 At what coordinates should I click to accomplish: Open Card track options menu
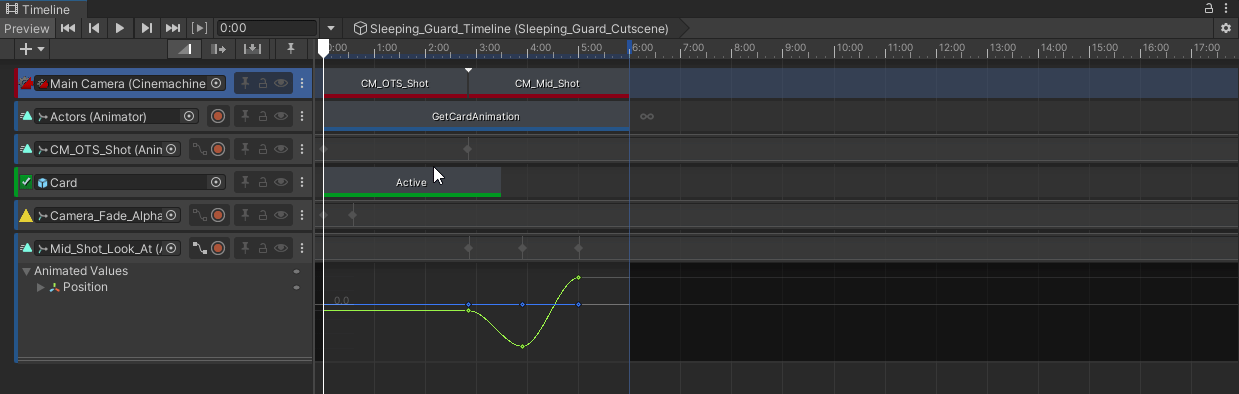point(302,183)
